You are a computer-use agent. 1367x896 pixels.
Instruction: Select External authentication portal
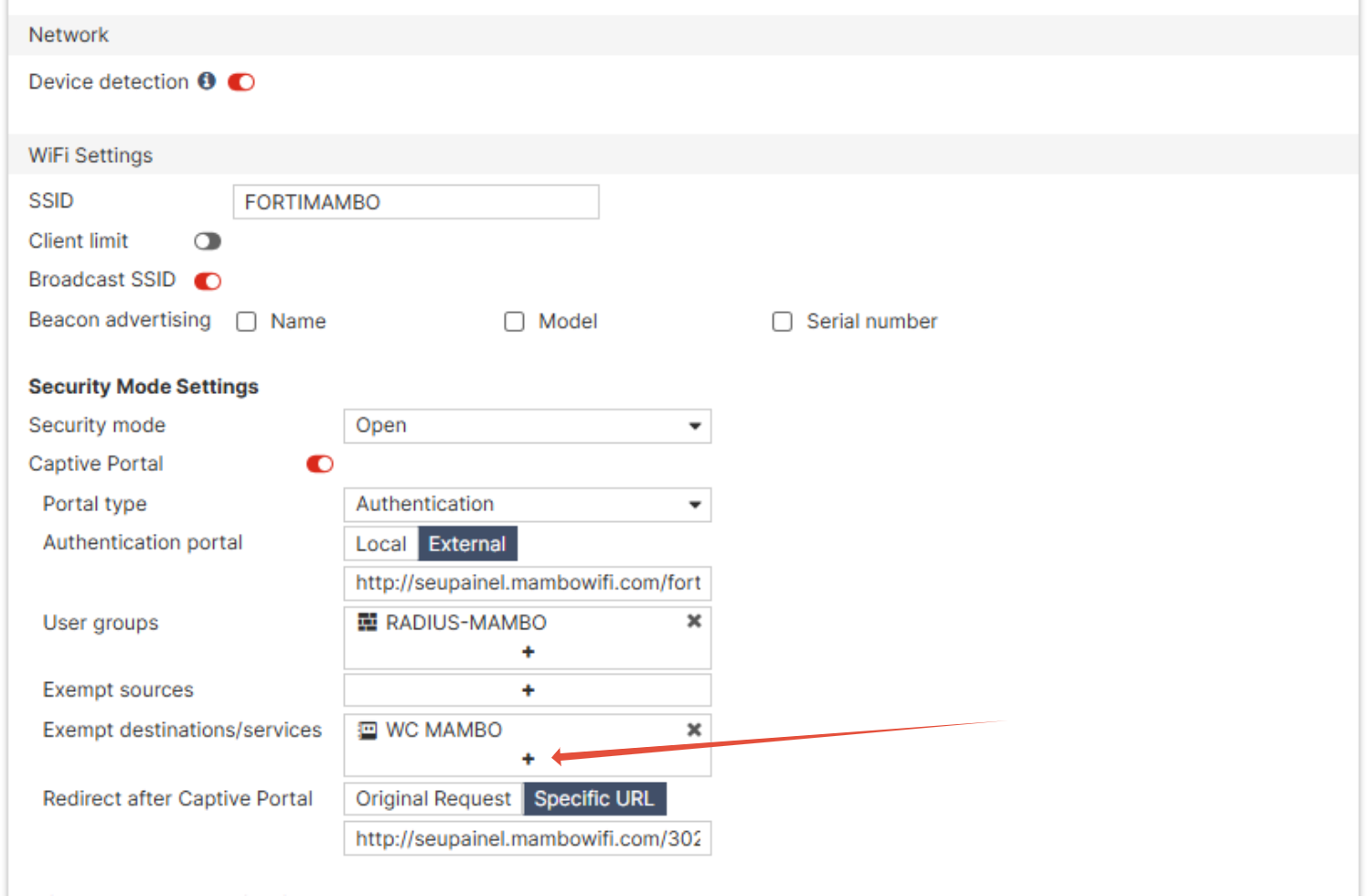click(x=467, y=544)
